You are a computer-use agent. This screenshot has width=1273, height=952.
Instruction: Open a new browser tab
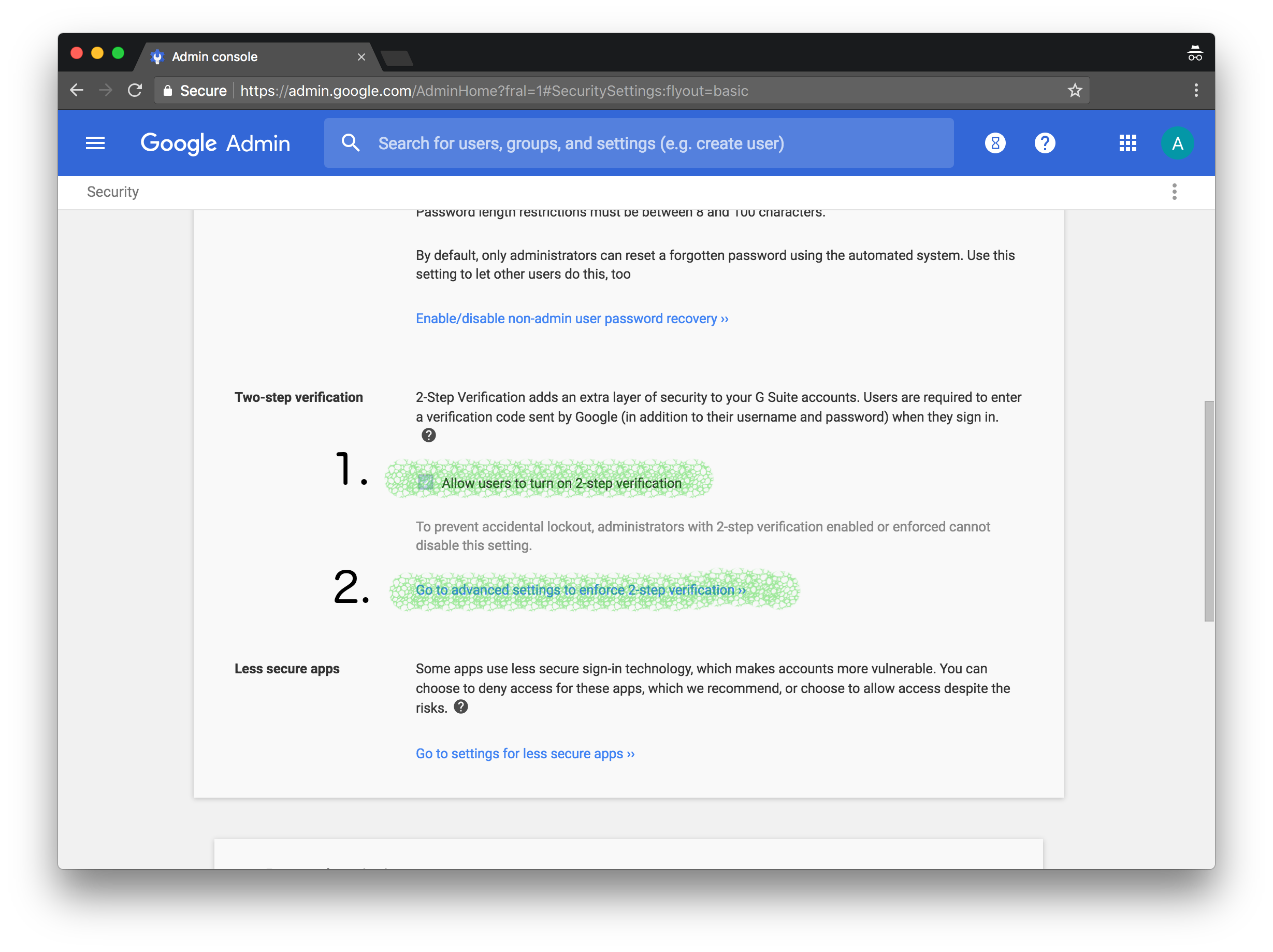pos(397,58)
